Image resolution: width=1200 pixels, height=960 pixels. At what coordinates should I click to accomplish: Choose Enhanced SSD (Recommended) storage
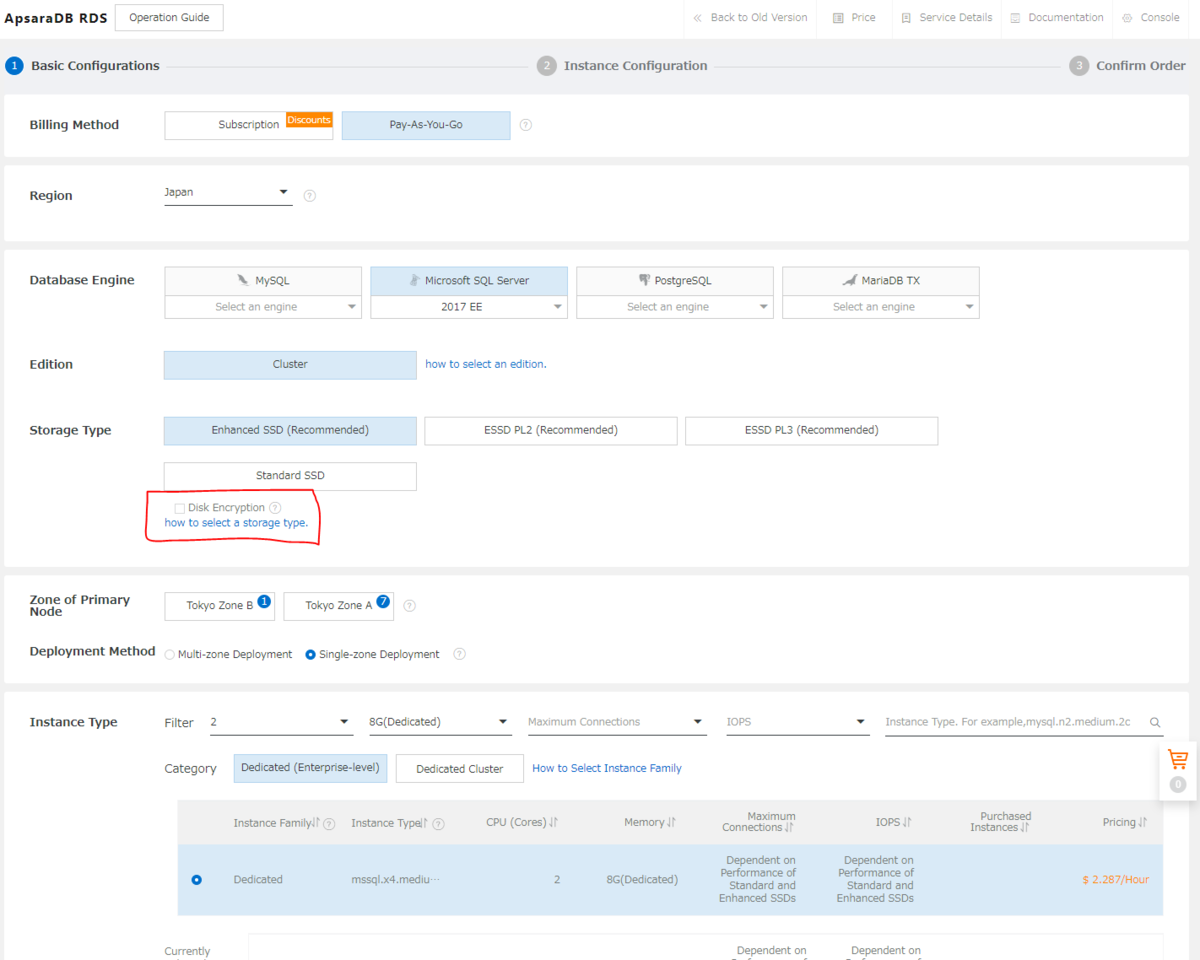(x=290, y=431)
